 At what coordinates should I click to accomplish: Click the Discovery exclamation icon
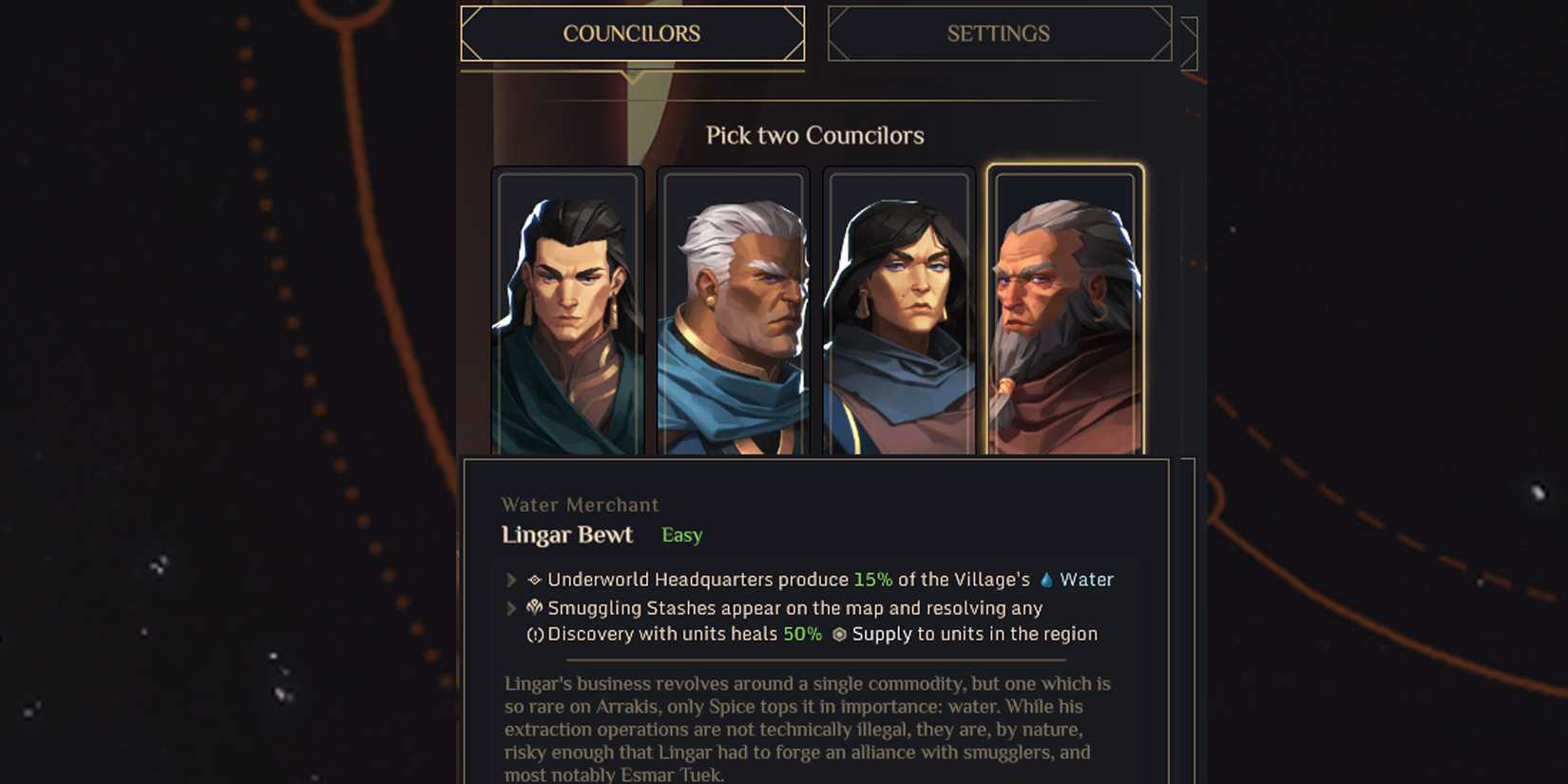pos(535,635)
